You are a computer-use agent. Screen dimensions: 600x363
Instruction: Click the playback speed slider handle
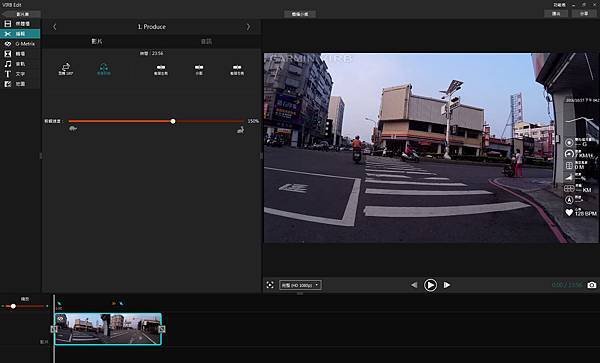coord(173,121)
